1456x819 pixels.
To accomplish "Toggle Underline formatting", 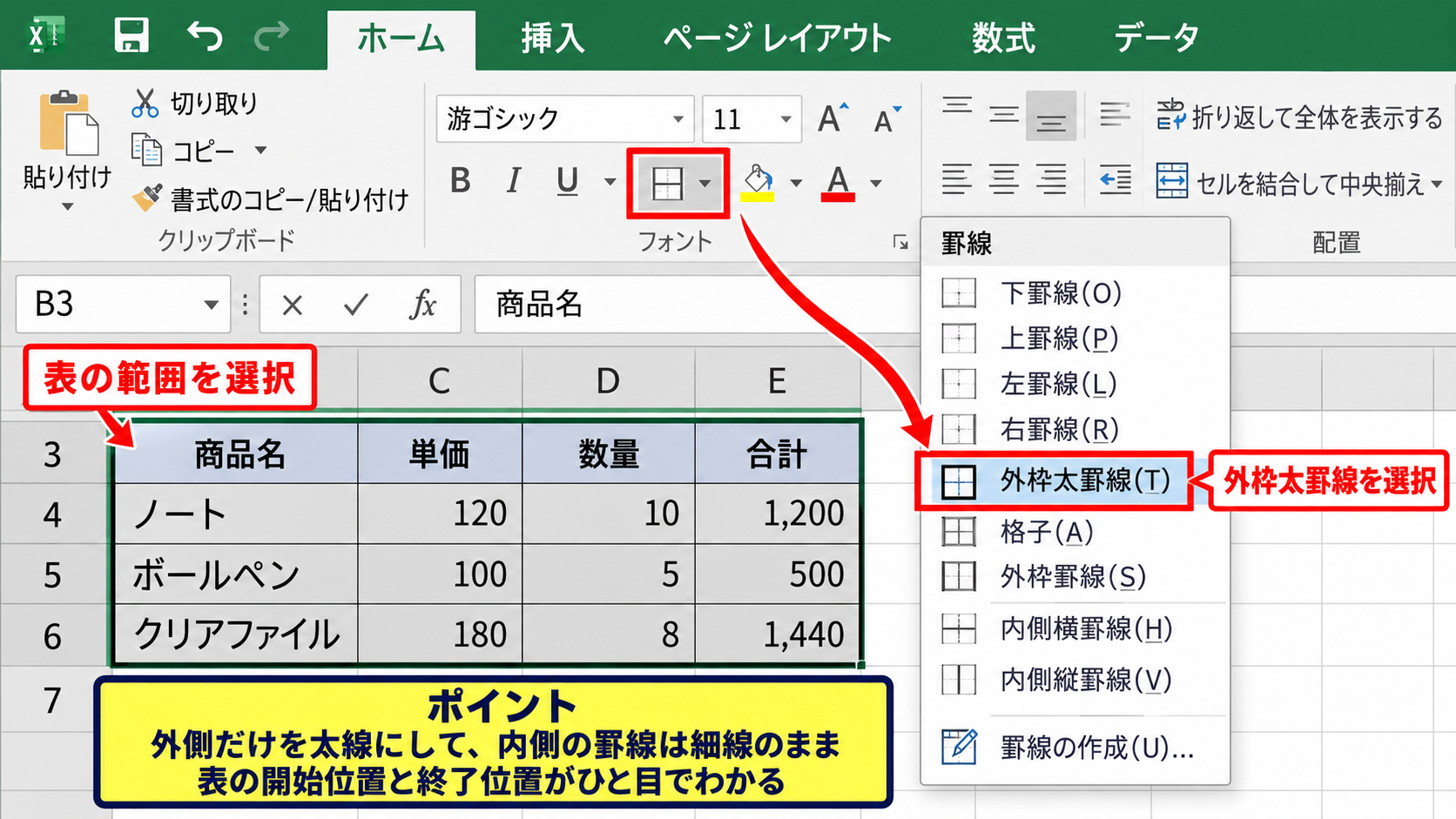I will click(567, 182).
